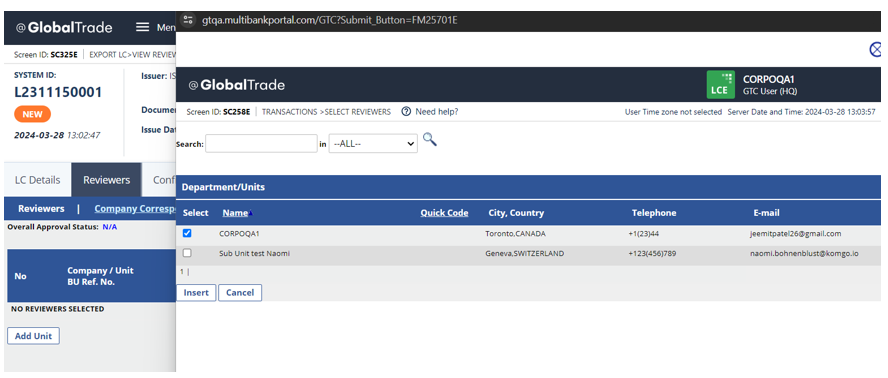Image resolution: width=888 pixels, height=378 pixels.
Task: Click the green LCE logo icon
Action: [x=720, y=84]
